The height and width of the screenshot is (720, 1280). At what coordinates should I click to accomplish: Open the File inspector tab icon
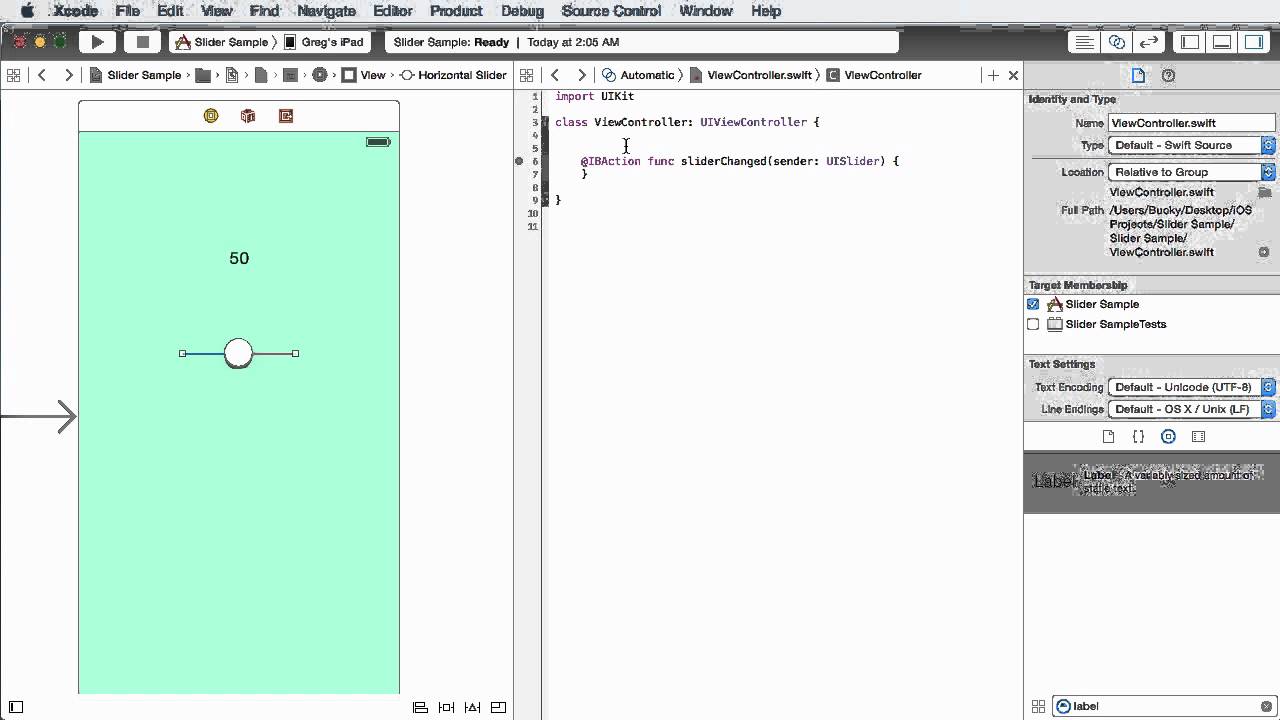[1138, 75]
